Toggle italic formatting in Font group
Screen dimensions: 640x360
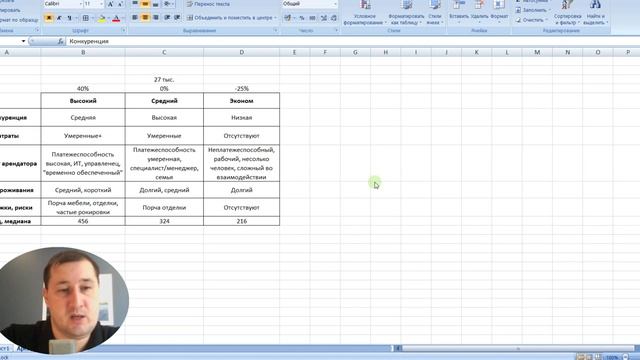59,18
